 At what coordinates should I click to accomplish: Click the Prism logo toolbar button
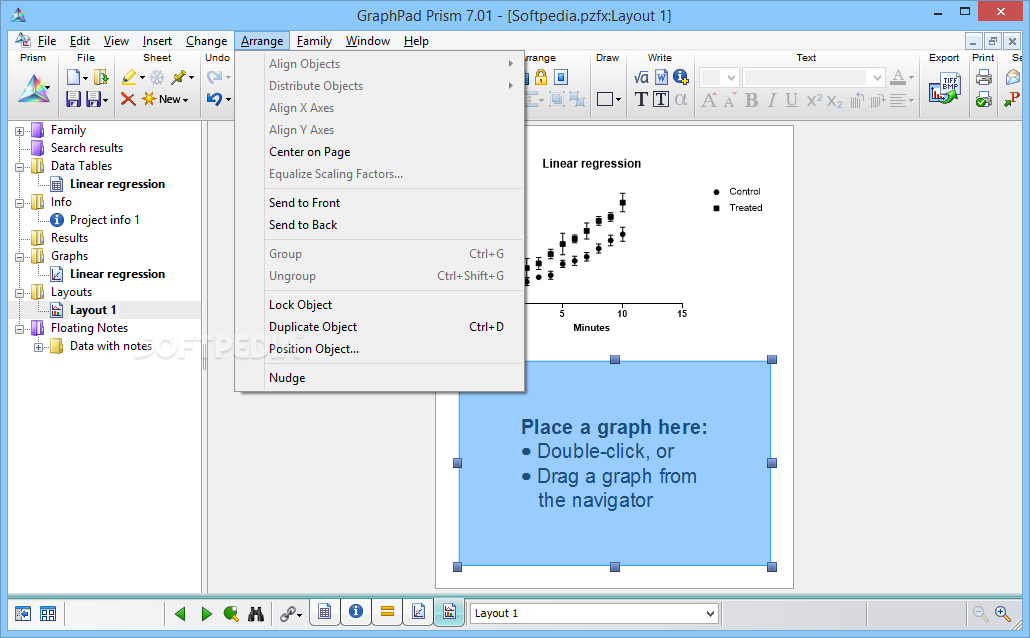click(x=33, y=89)
